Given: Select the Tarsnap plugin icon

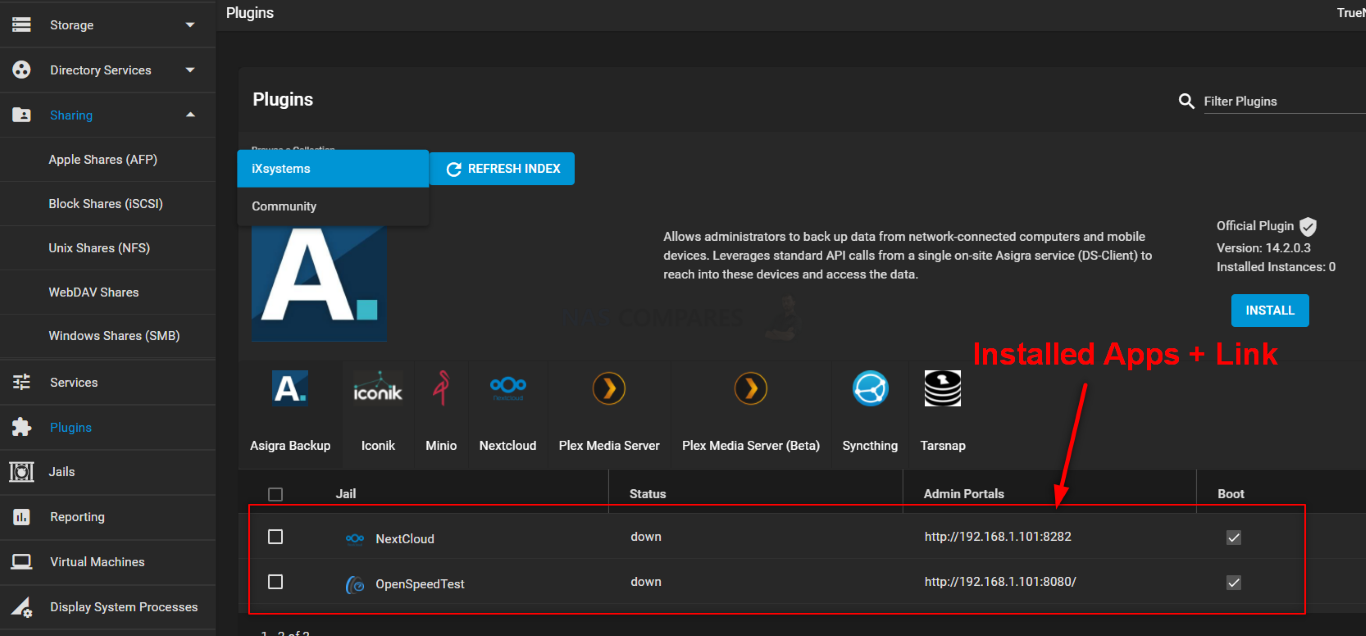Looking at the screenshot, I should 942,388.
